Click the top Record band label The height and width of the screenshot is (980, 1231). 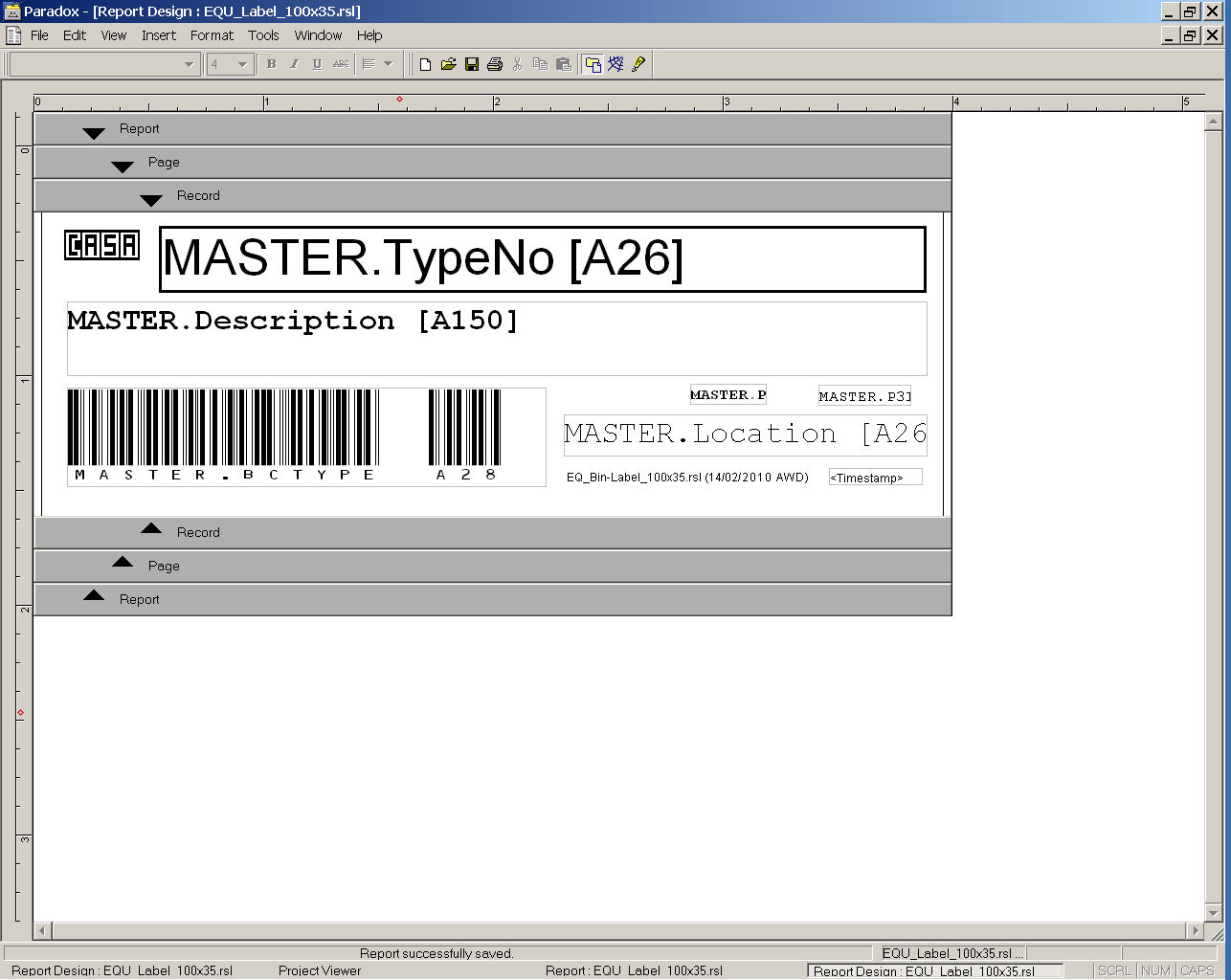coord(198,195)
